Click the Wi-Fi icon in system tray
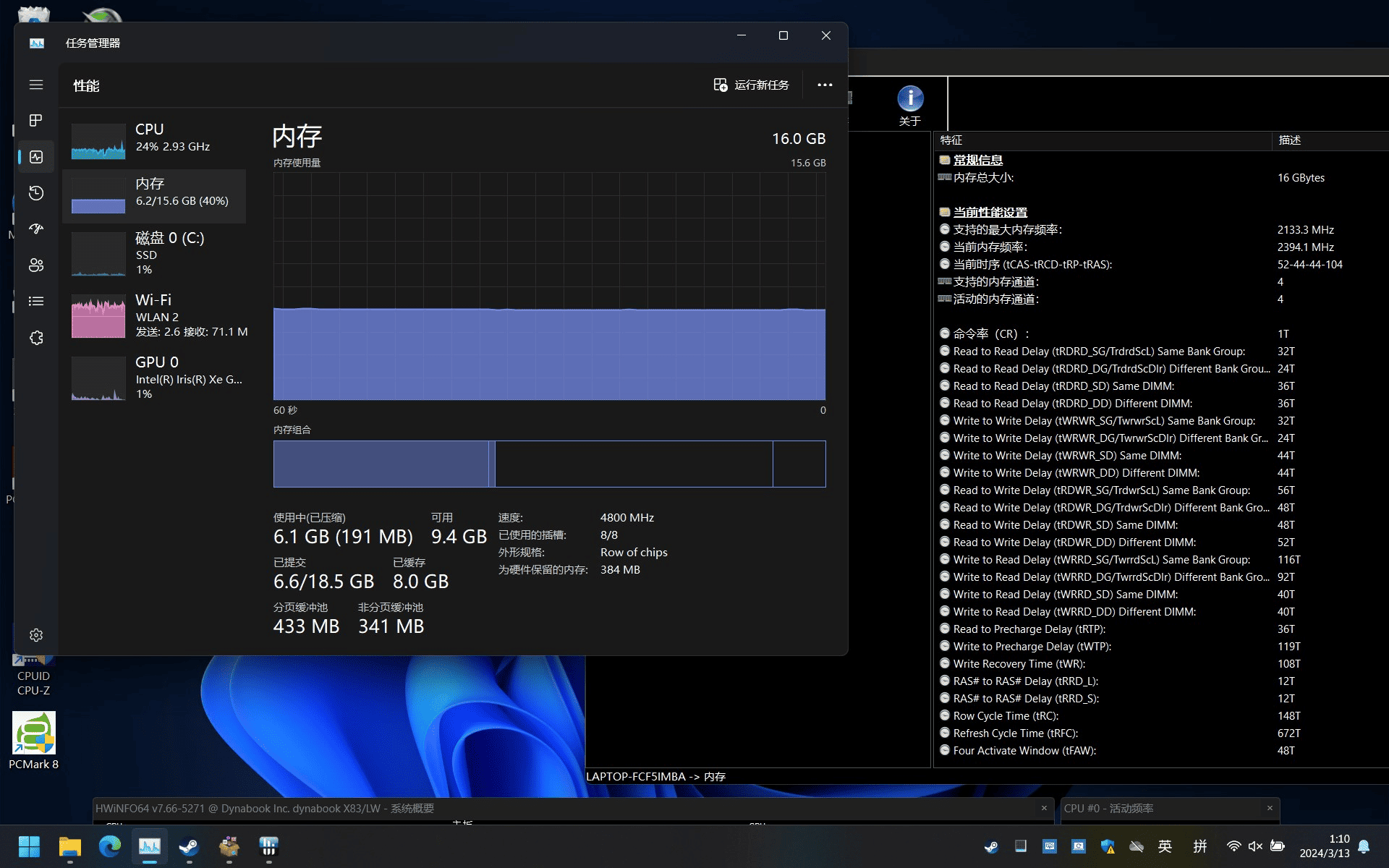1389x868 pixels. (x=1233, y=846)
